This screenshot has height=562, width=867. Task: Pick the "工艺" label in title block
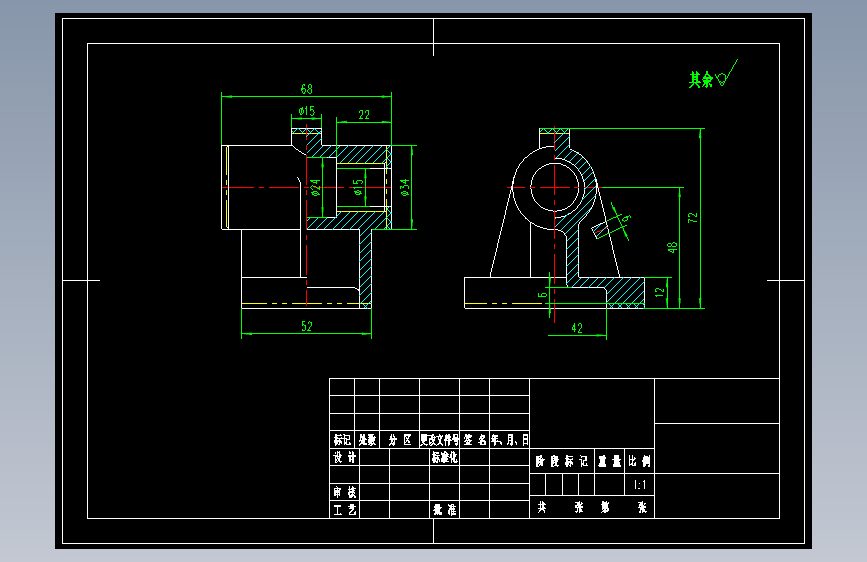coord(344,509)
